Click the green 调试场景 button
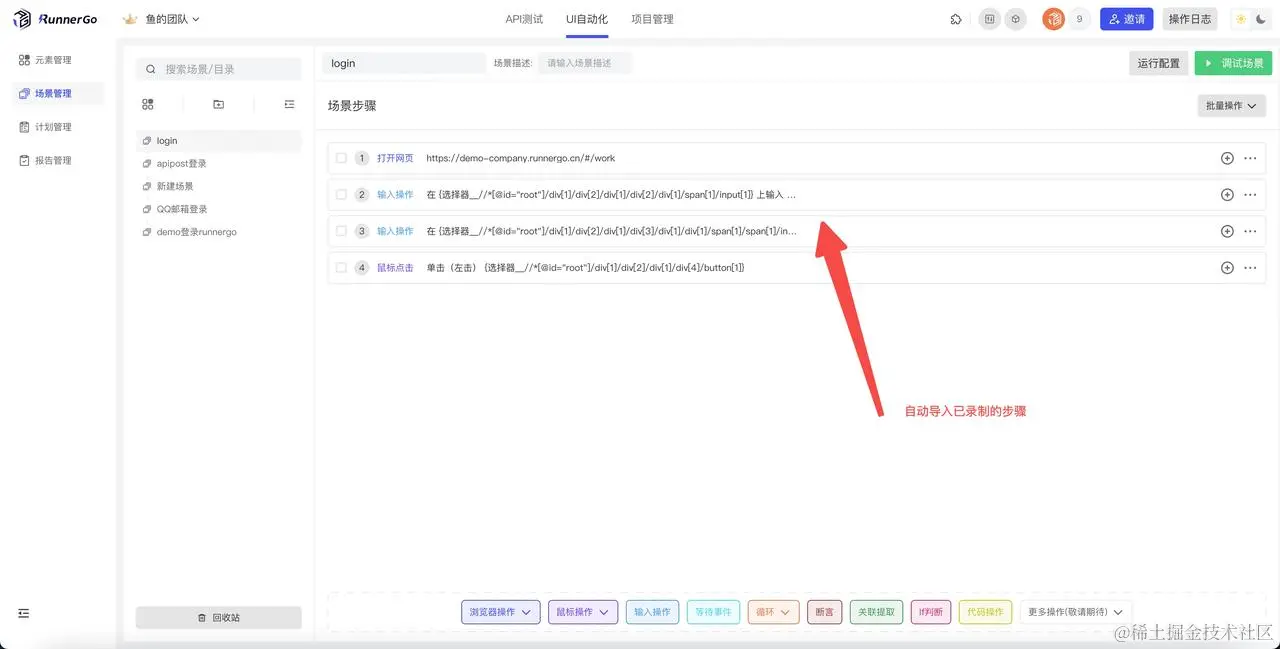The image size is (1280, 649). point(1233,63)
